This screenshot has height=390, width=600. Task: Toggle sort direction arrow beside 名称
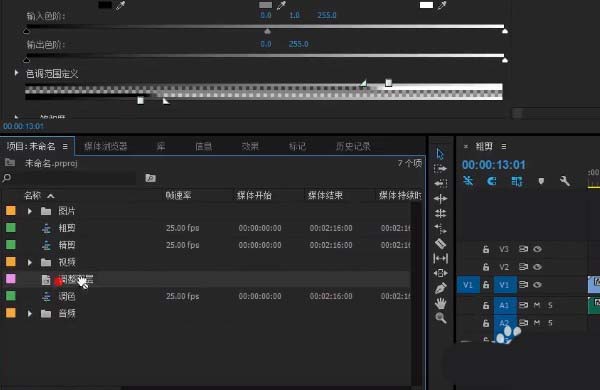tap(51, 196)
